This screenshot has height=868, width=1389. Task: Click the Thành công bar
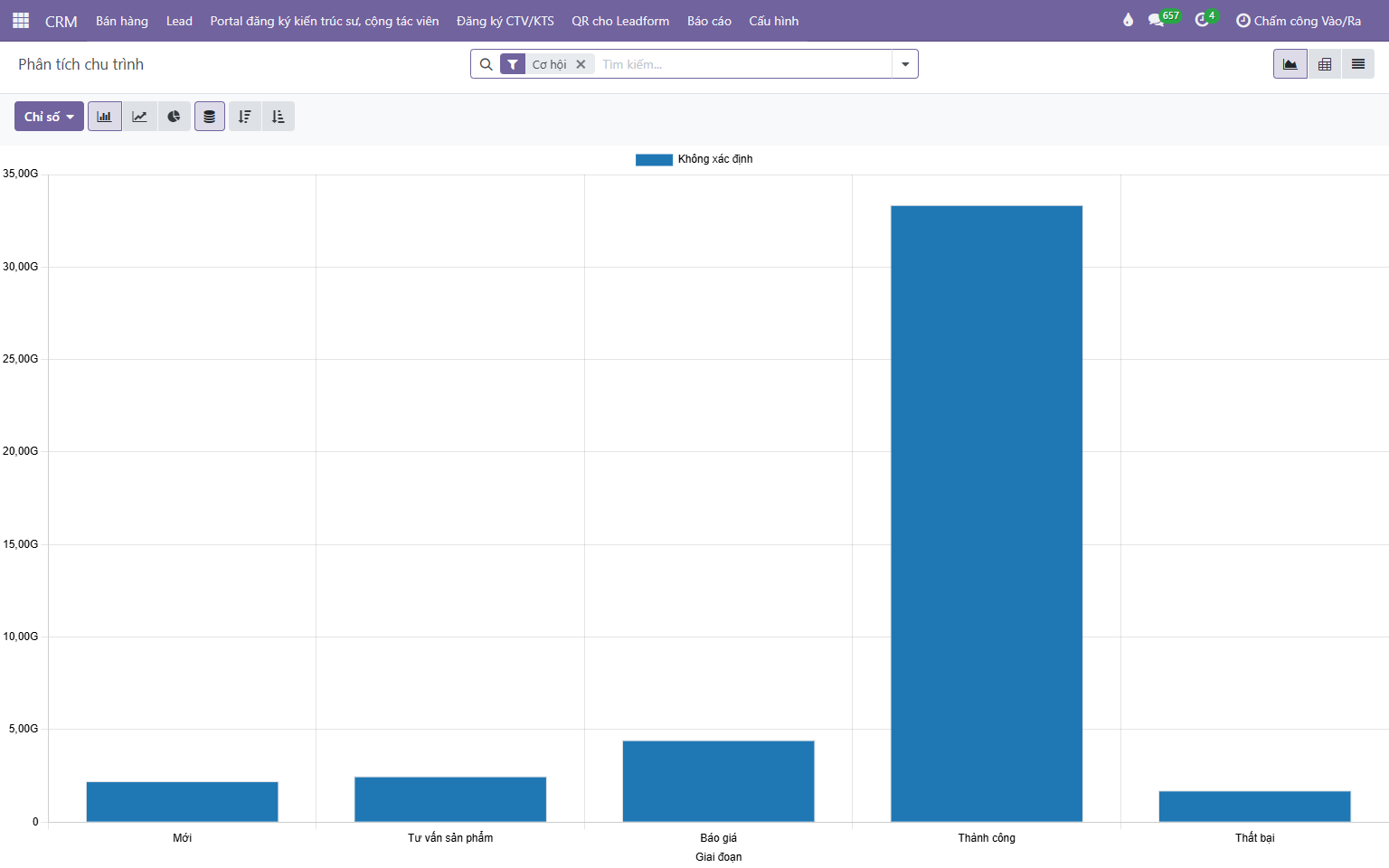(987, 514)
